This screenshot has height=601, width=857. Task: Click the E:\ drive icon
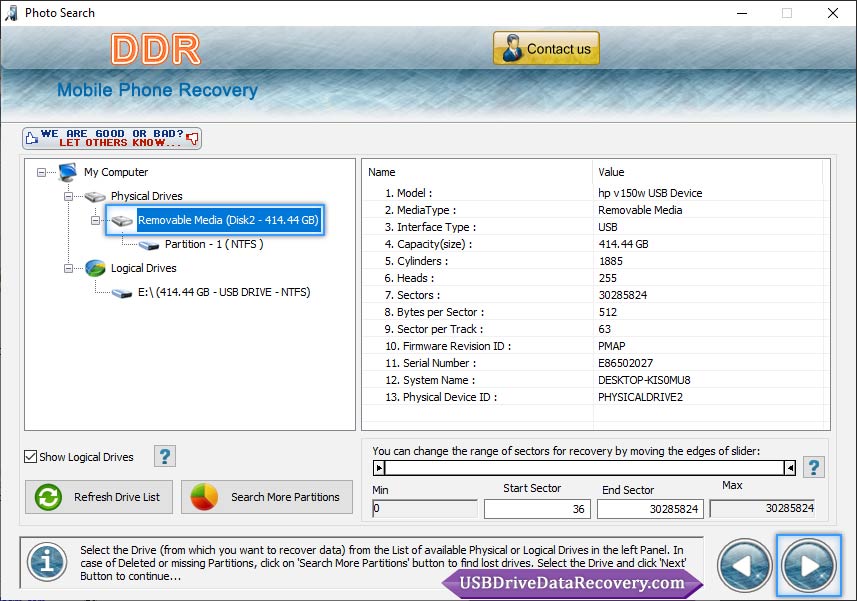(122, 293)
